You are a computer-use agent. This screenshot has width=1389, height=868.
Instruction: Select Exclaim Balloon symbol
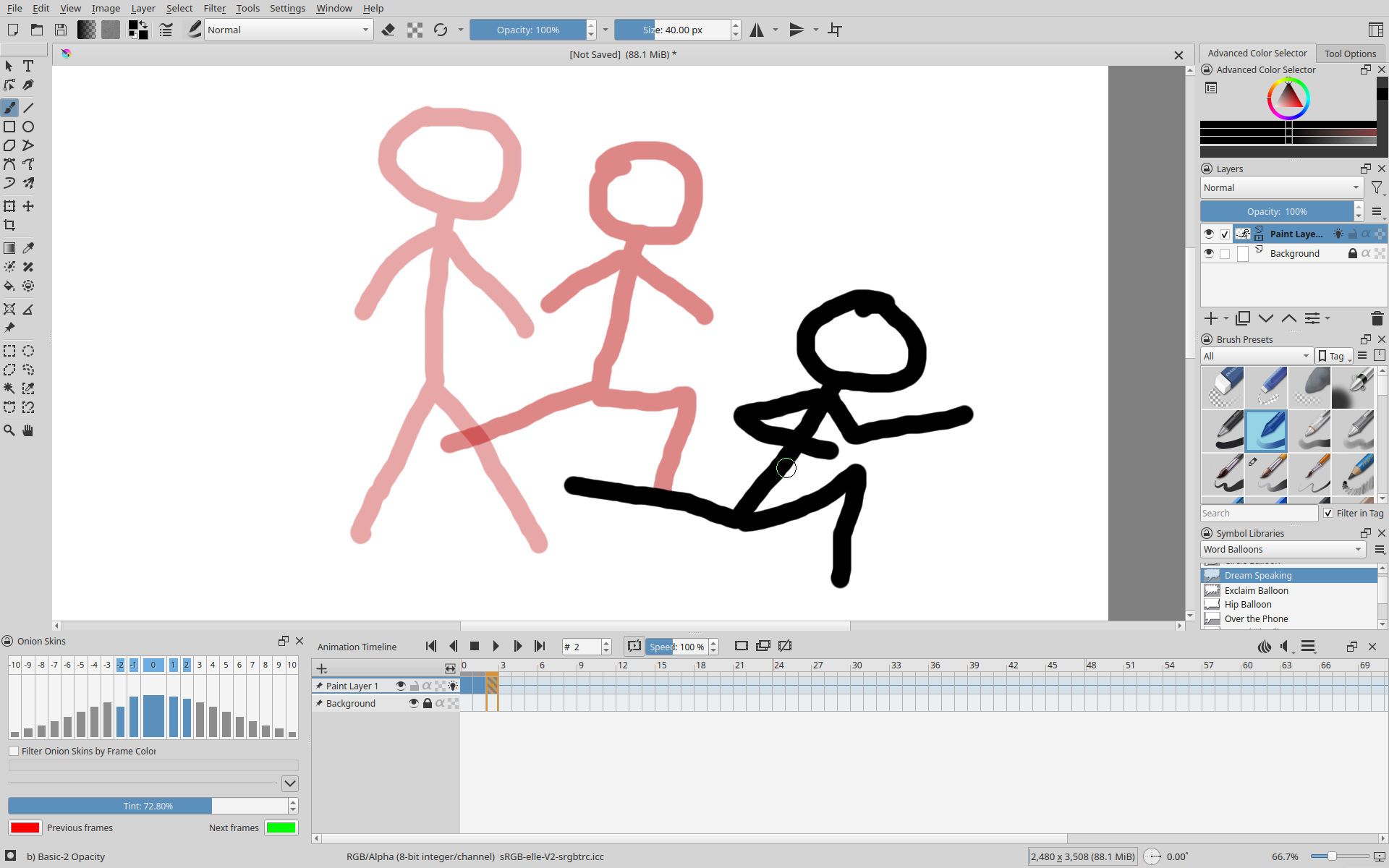pos(1256,590)
